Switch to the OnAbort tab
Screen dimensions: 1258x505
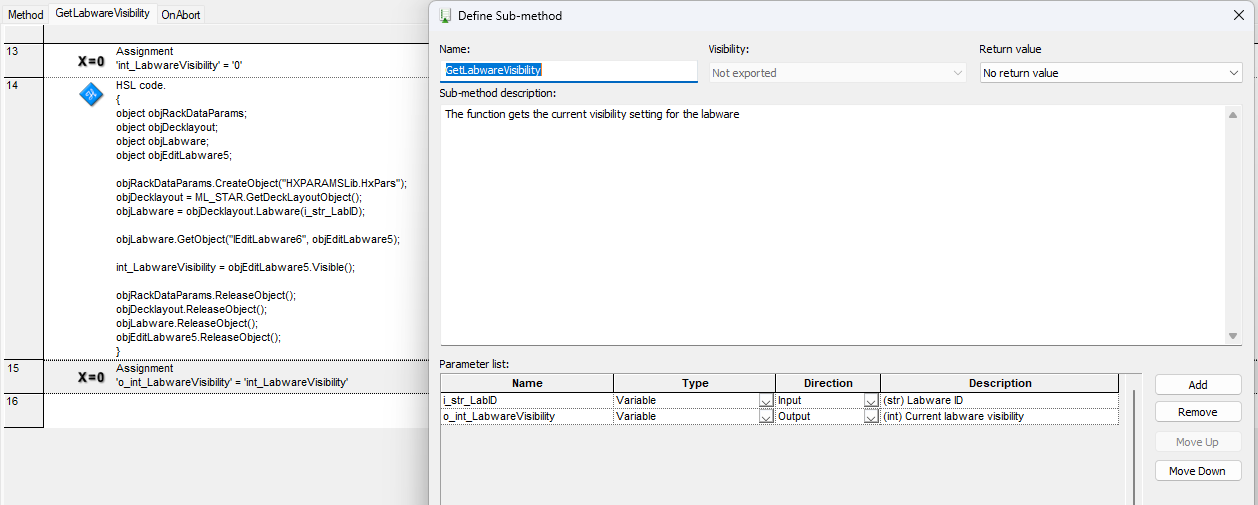(x=181, y=14)
